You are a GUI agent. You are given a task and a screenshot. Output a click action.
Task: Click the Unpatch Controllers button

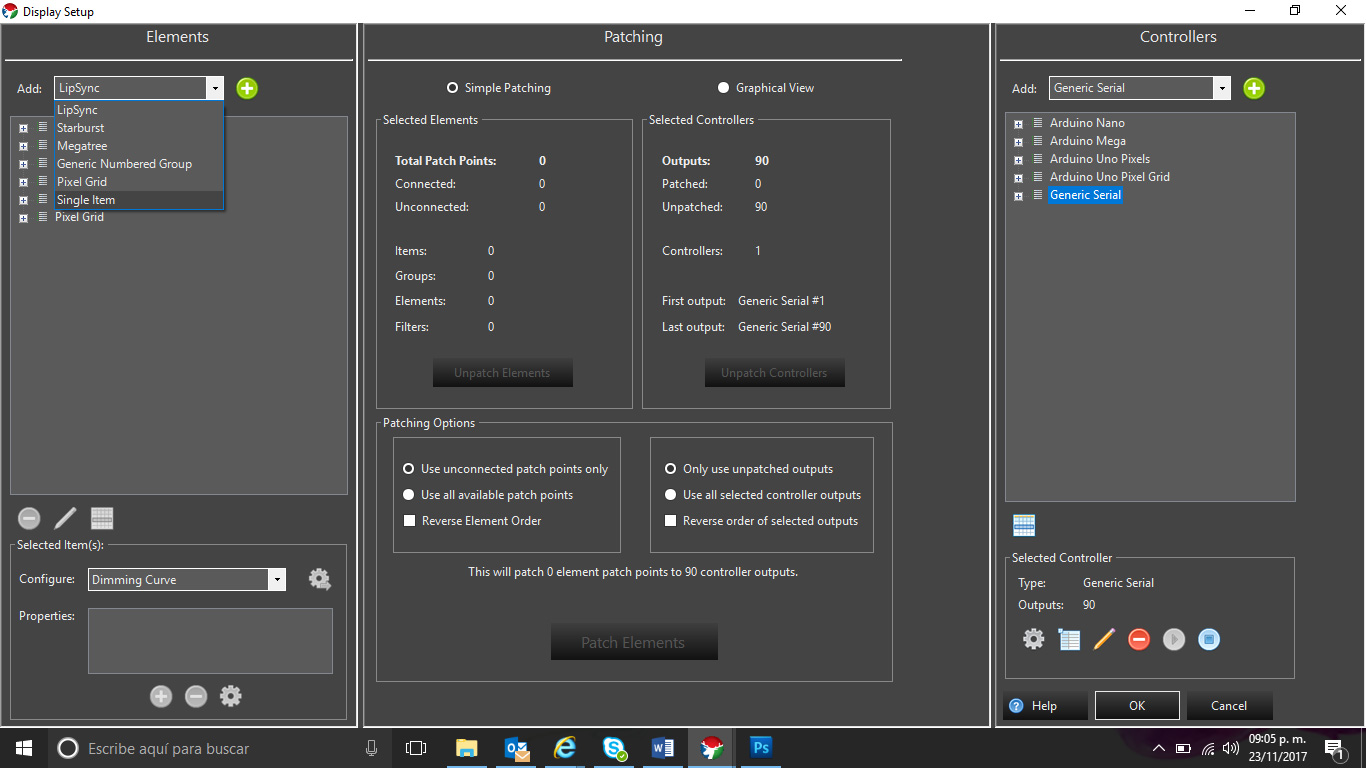point(774,373)
